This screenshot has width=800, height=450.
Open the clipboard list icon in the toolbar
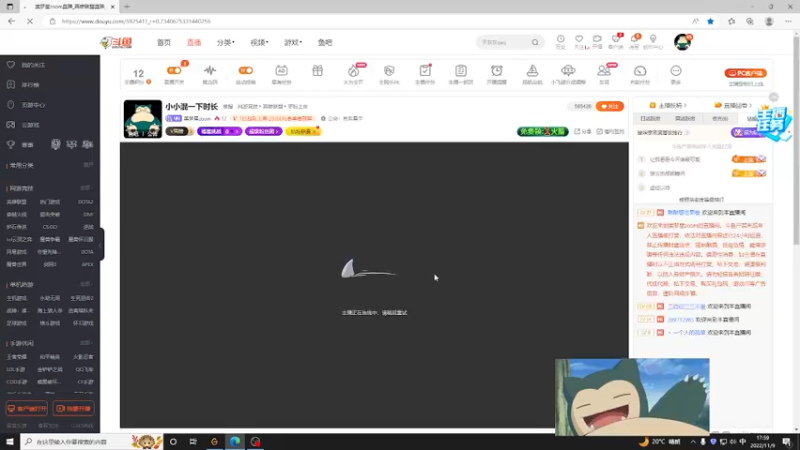click(x=461, y=70)
